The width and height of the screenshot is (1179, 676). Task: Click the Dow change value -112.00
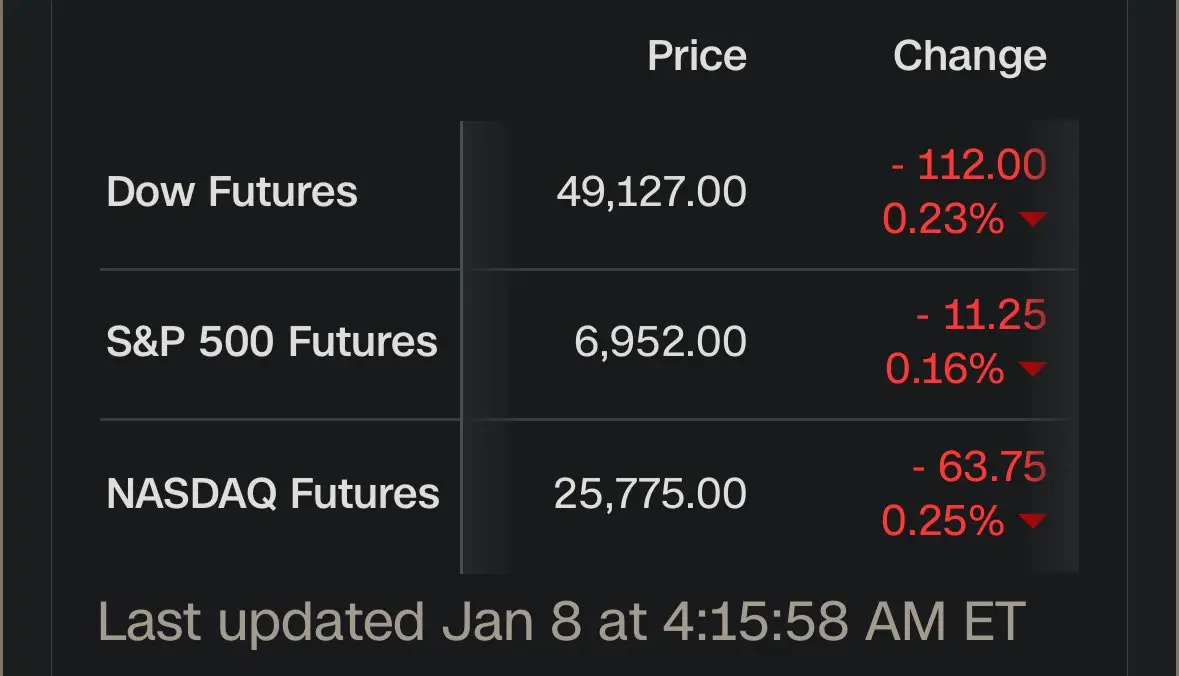968,165
